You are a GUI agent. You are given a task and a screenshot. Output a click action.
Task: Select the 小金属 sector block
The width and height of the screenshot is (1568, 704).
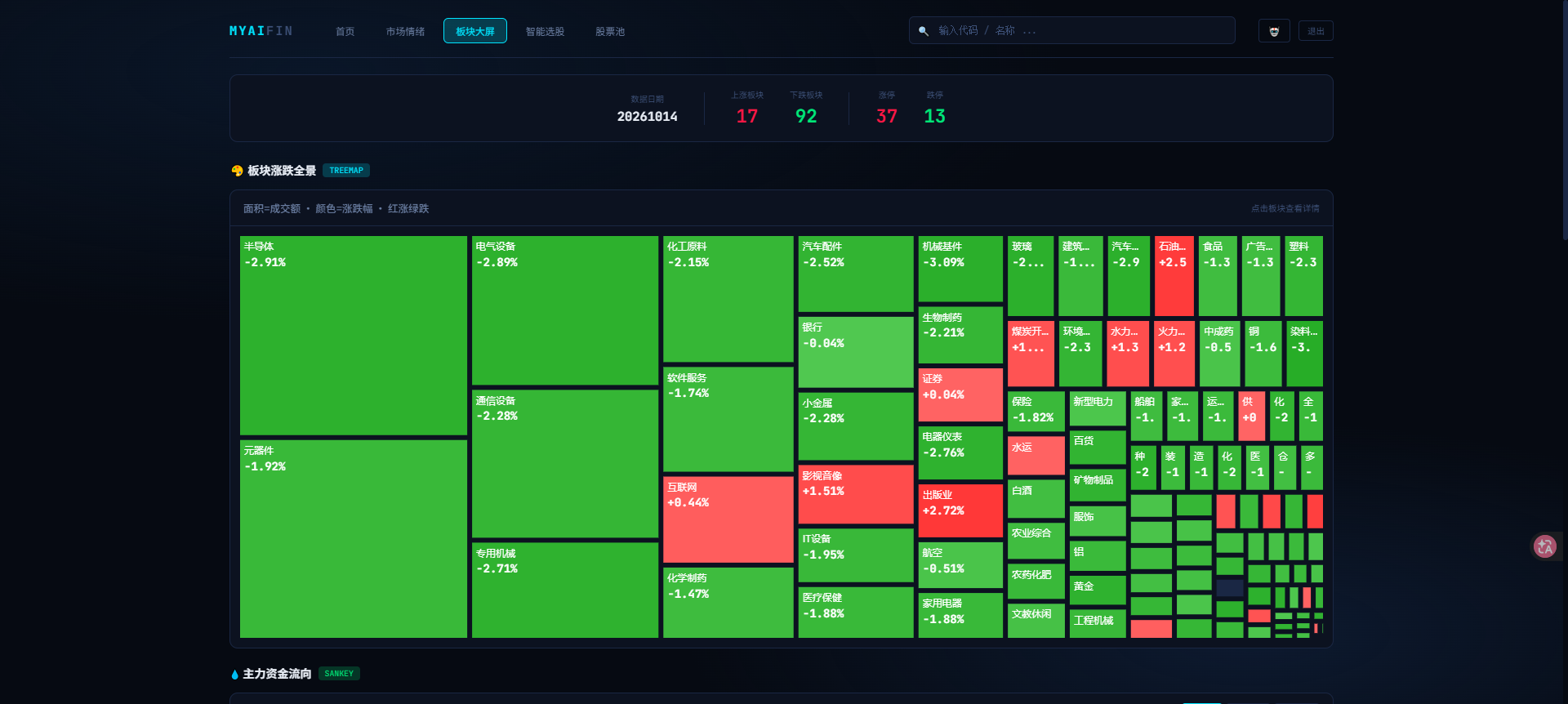click(856, 426)
